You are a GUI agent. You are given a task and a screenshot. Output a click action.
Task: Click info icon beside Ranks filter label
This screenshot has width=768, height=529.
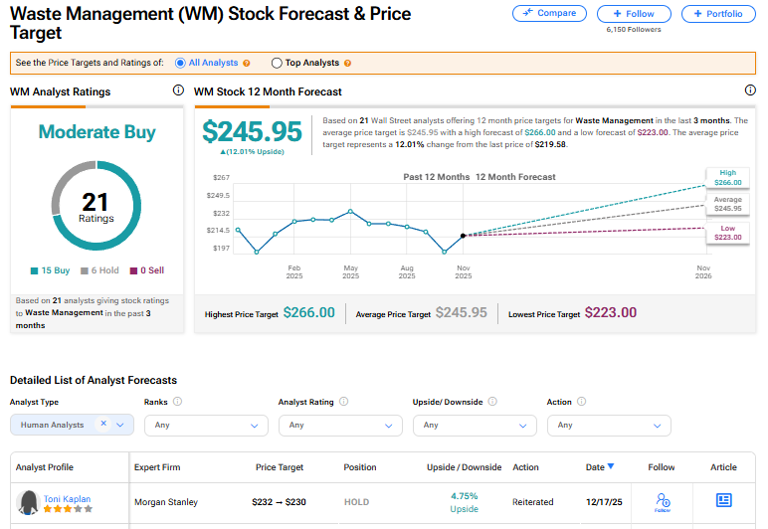pos(177,402)
